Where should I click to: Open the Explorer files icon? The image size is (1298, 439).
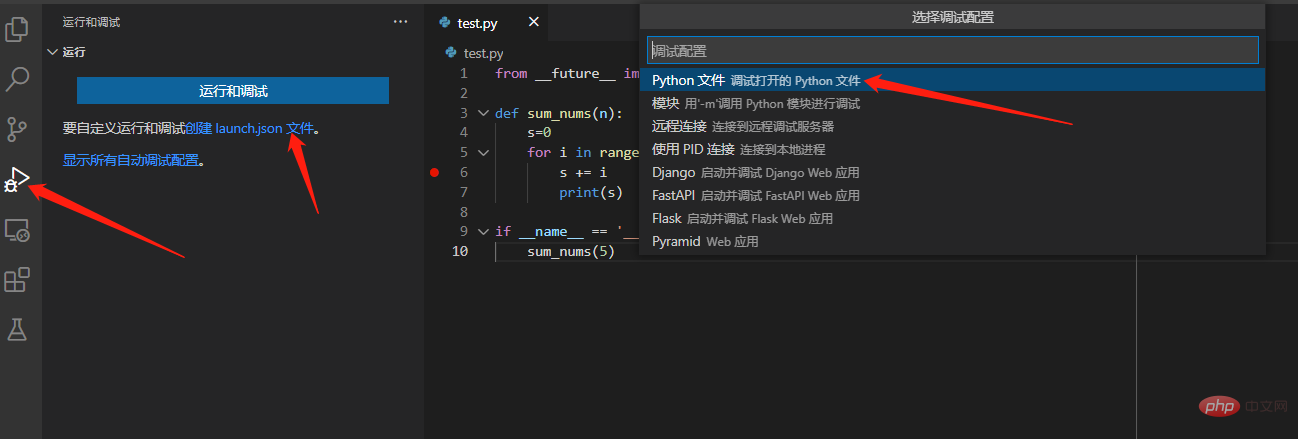[17, 29]
